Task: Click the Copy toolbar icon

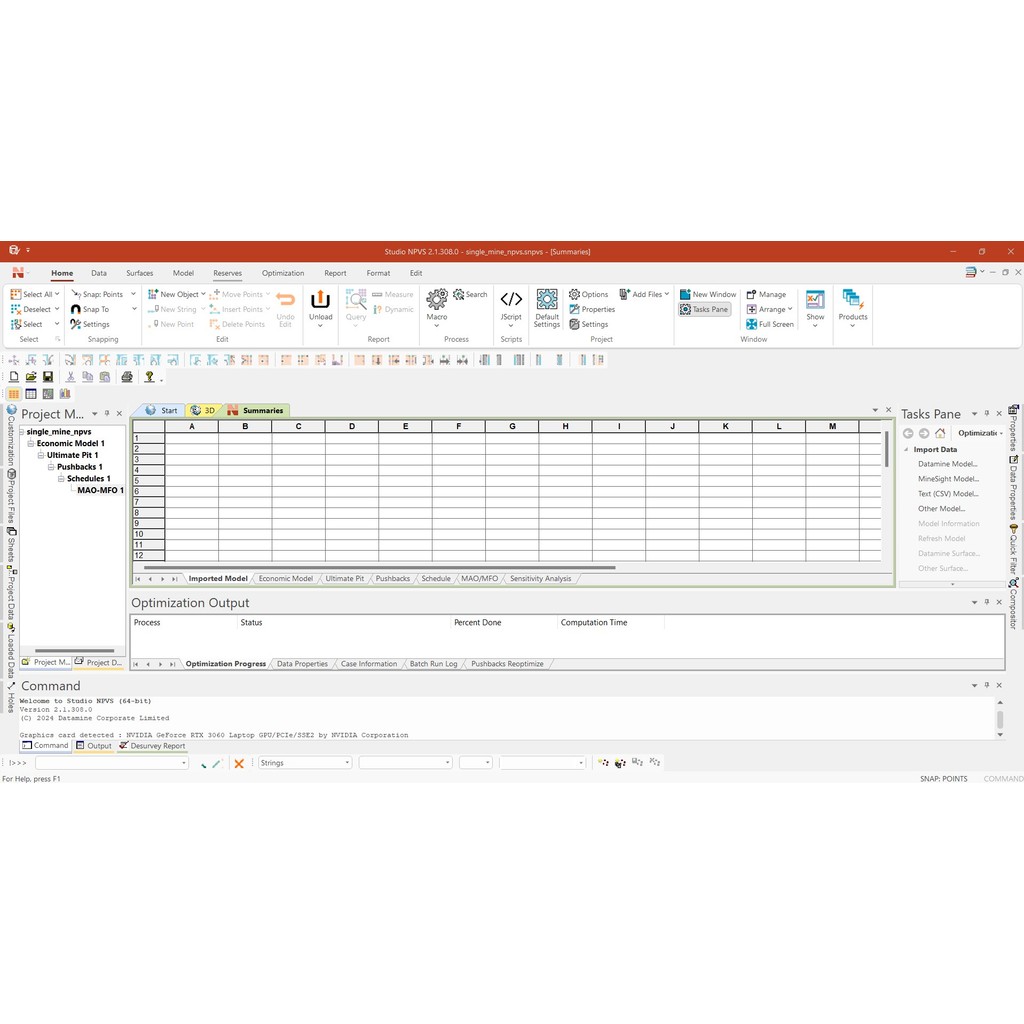Action: 88,377
